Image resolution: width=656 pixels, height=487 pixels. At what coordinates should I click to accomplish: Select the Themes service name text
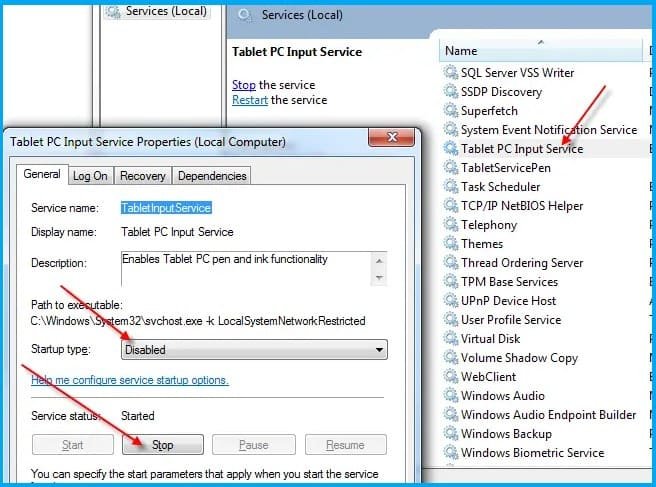click(x=482, y=244)
